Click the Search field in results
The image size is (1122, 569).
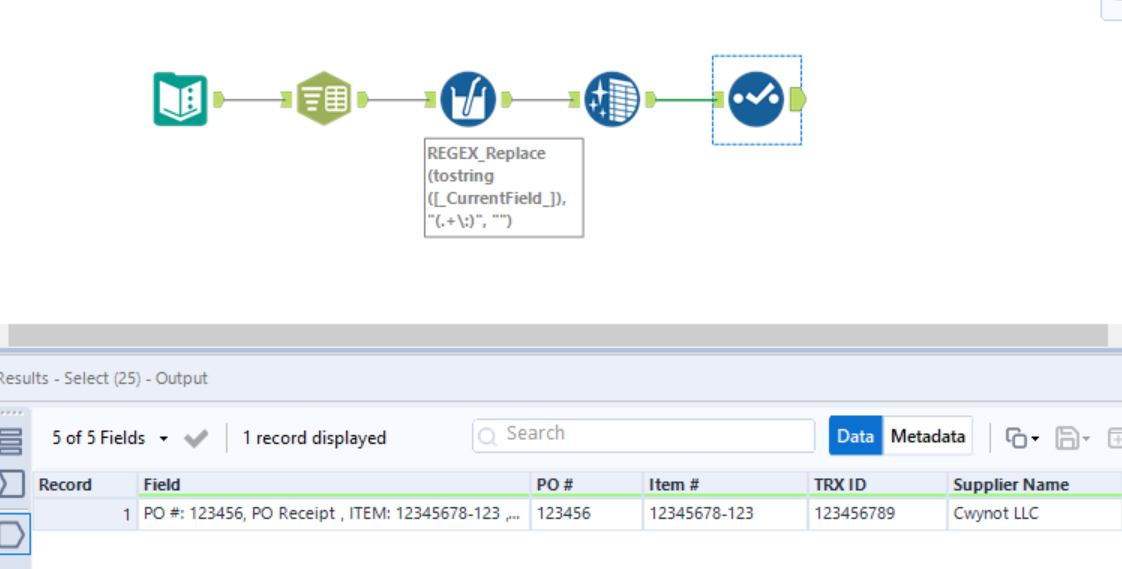(644, 435)
